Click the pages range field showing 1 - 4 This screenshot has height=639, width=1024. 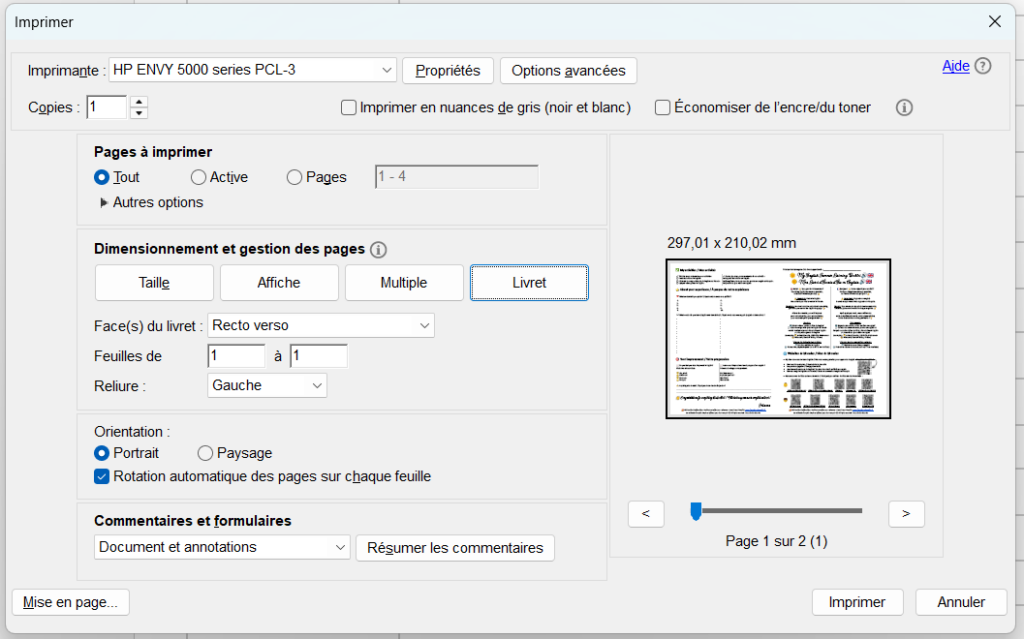(457, 177)
